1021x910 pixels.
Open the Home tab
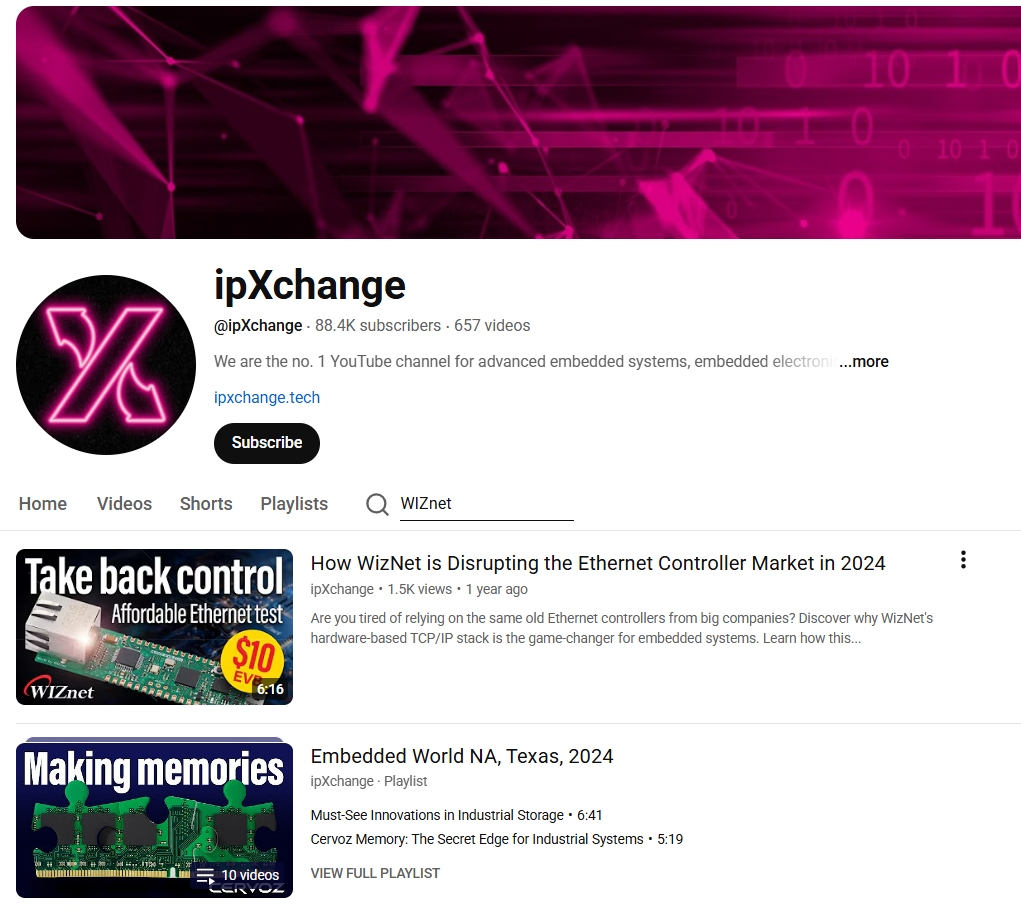click(x=43, y=504)
